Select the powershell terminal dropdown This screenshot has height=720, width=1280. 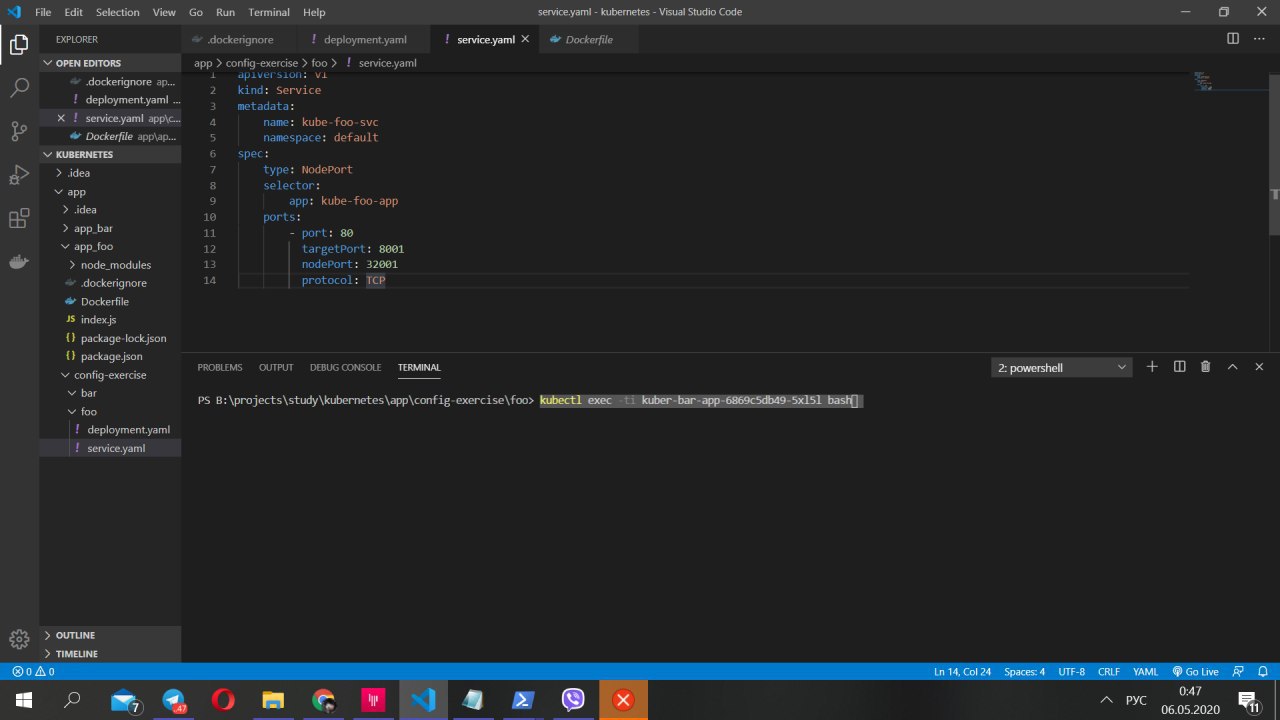1062,367
